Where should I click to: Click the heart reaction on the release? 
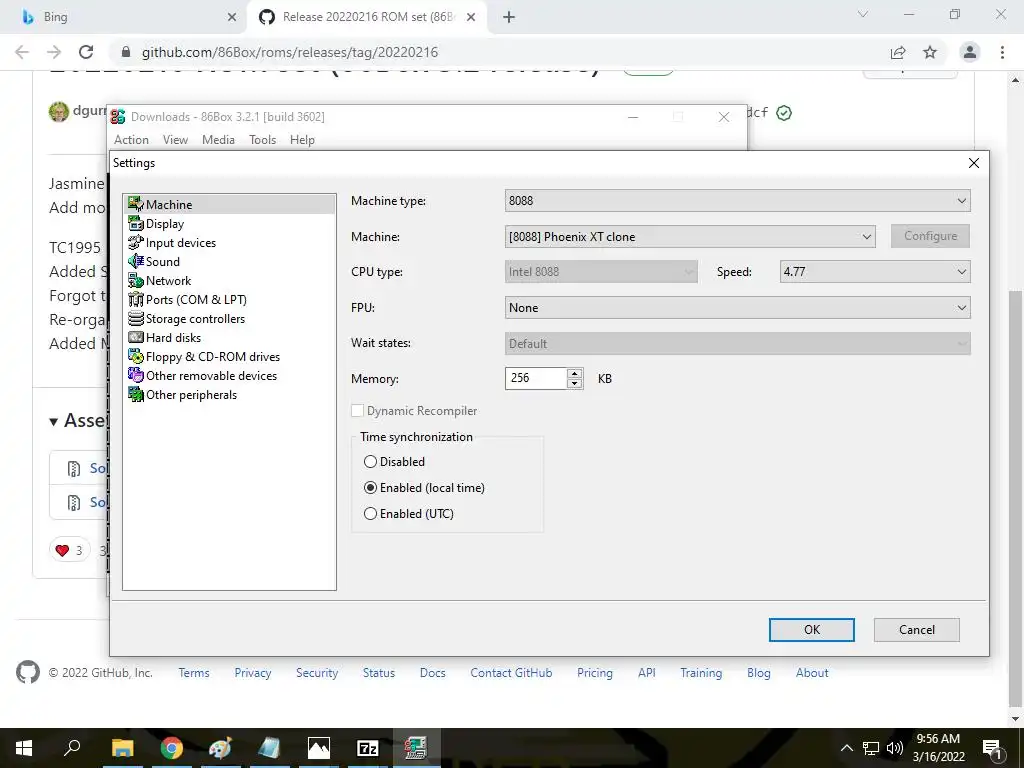(x=69, y=550)
